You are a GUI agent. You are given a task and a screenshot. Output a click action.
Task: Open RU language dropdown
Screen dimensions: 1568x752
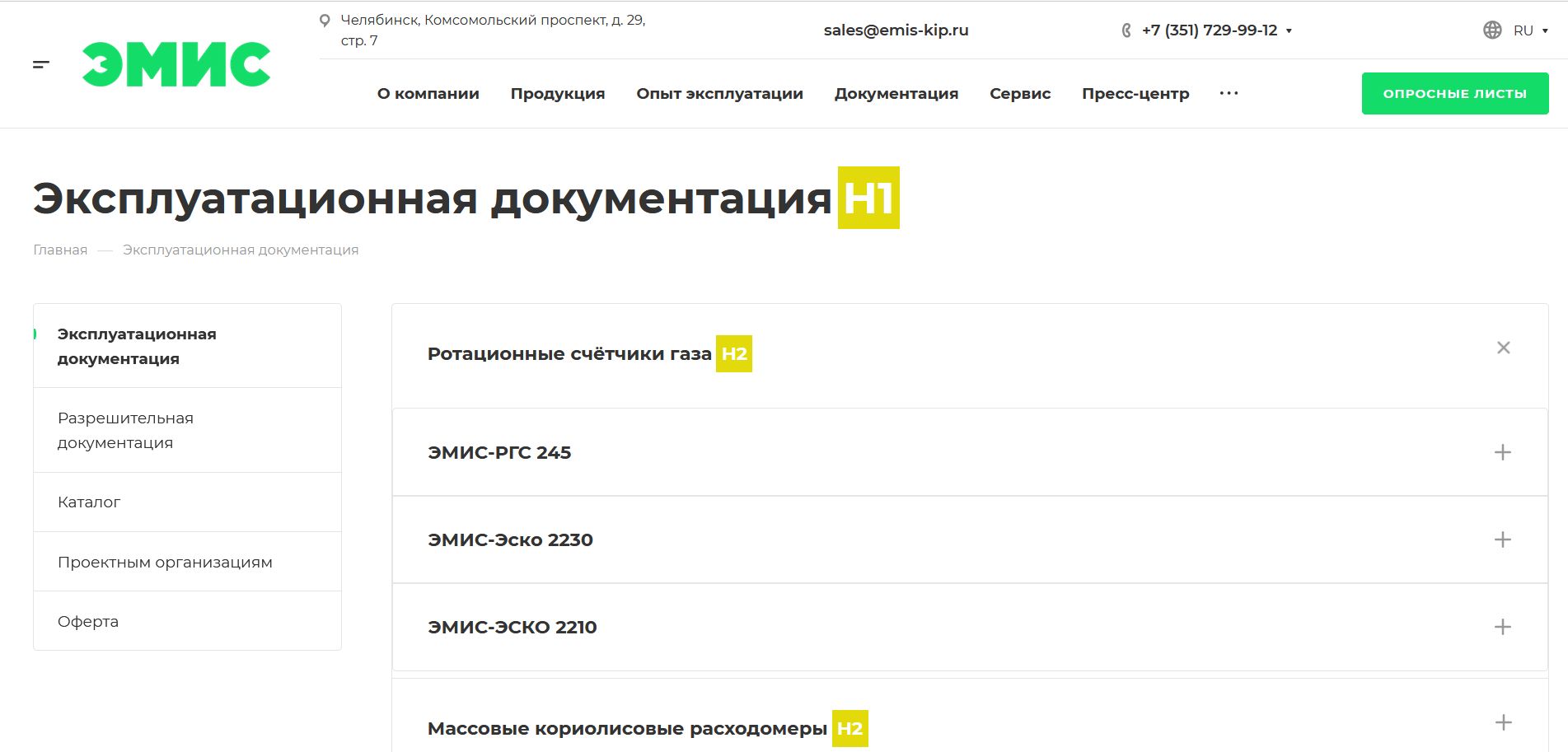(1531, 30)
